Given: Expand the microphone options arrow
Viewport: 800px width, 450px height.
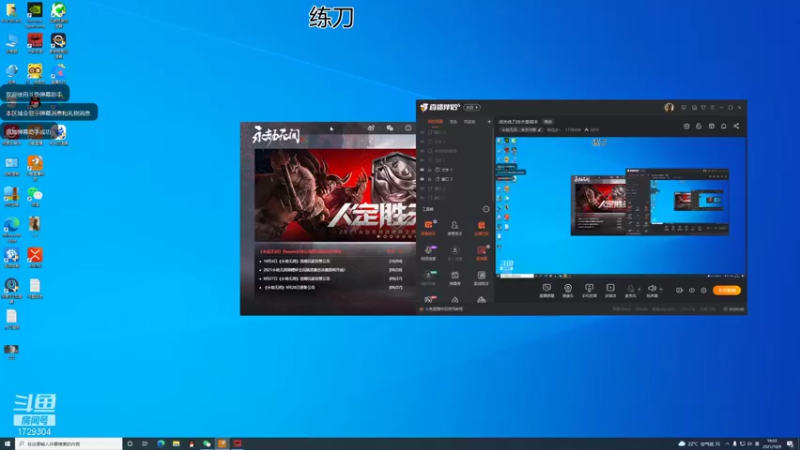Looking at the screenshot, I should click(x=639, y=289).
